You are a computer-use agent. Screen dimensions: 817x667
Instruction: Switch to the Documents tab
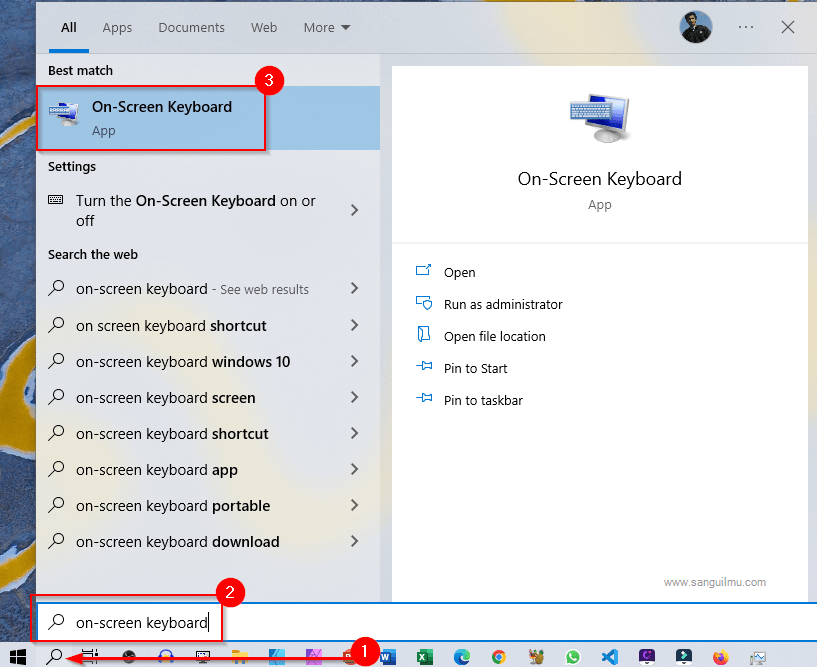pos(191,28)
